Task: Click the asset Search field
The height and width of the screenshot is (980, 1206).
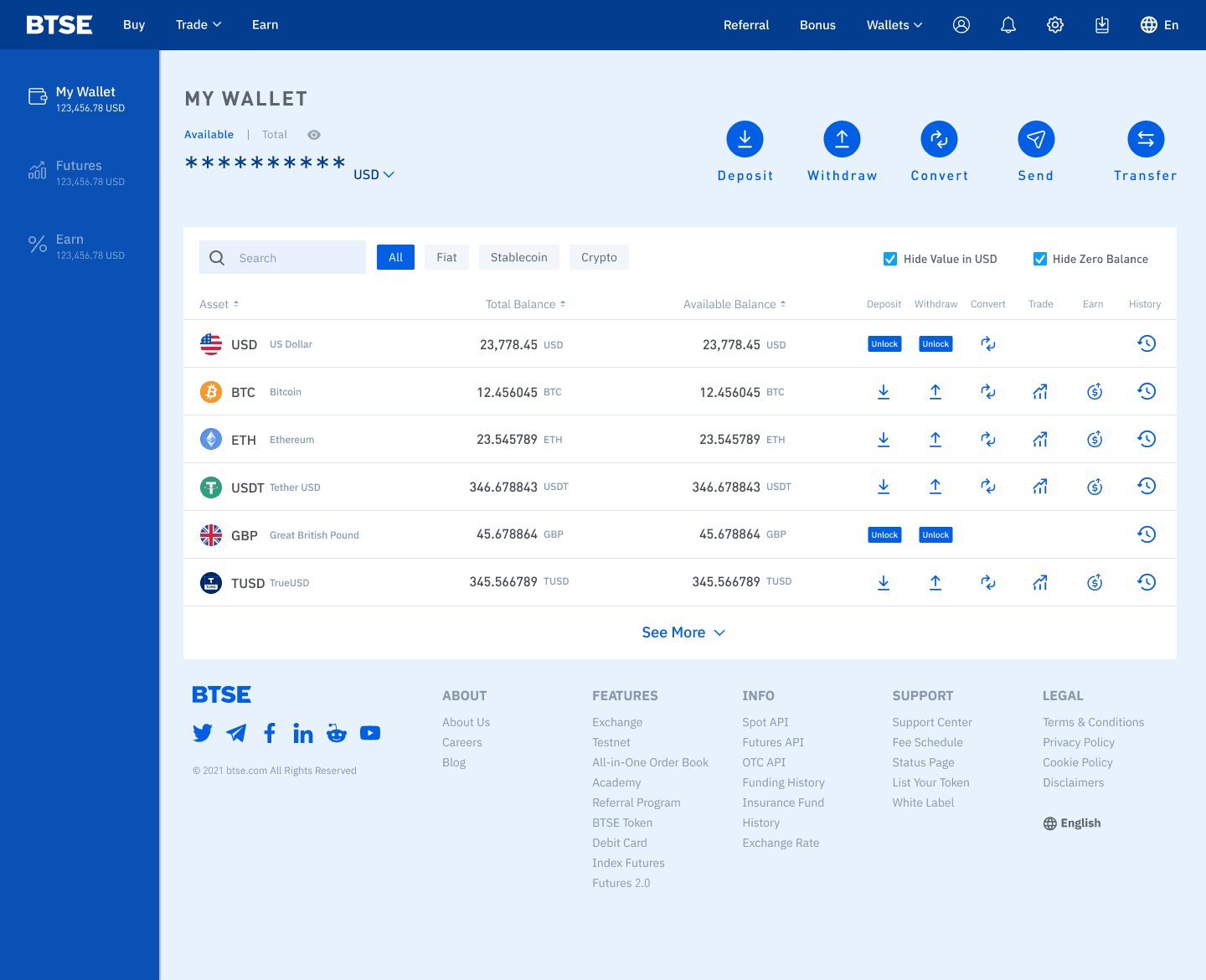Action: coord(282,257)
